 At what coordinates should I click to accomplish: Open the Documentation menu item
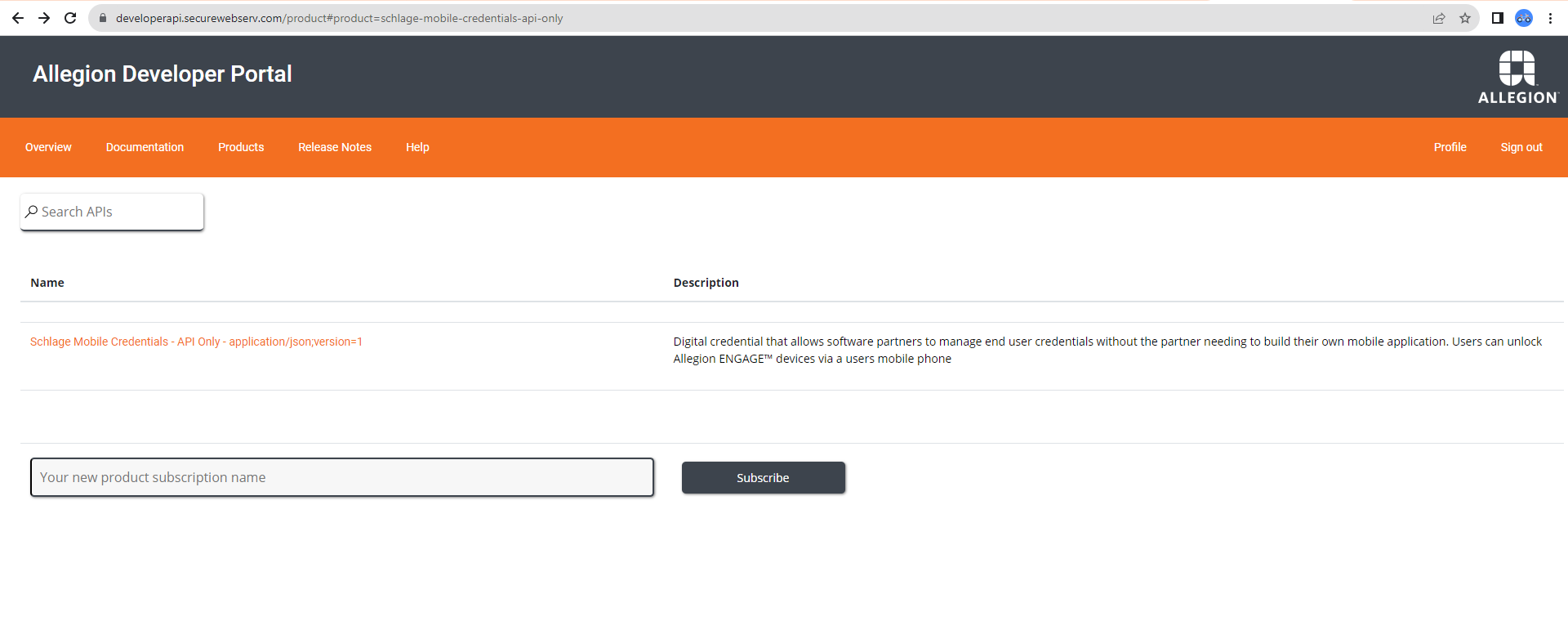(145, 147)
